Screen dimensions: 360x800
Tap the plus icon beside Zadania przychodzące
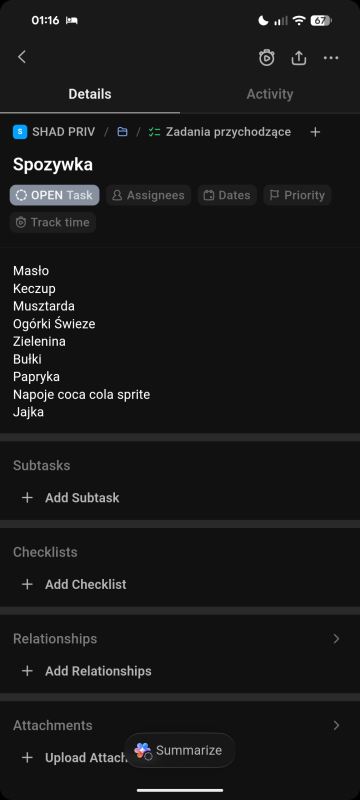(x=315, y=132)
